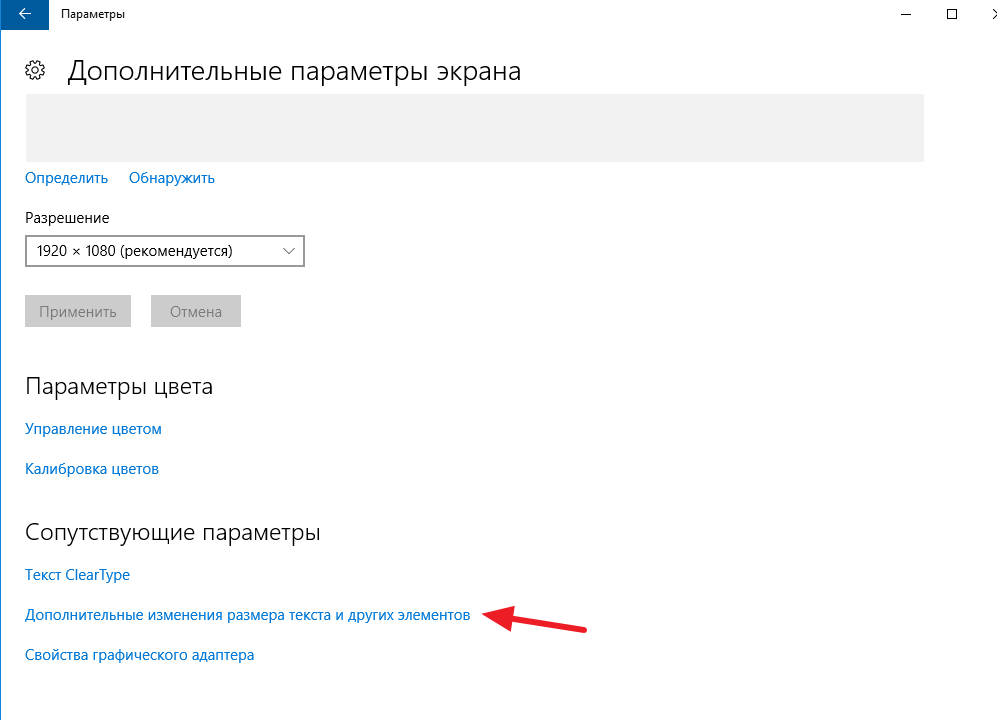Open Дополнительные изменения размера текста link
Viewport: 997px width, 720px height.
[x=247, y=616]
